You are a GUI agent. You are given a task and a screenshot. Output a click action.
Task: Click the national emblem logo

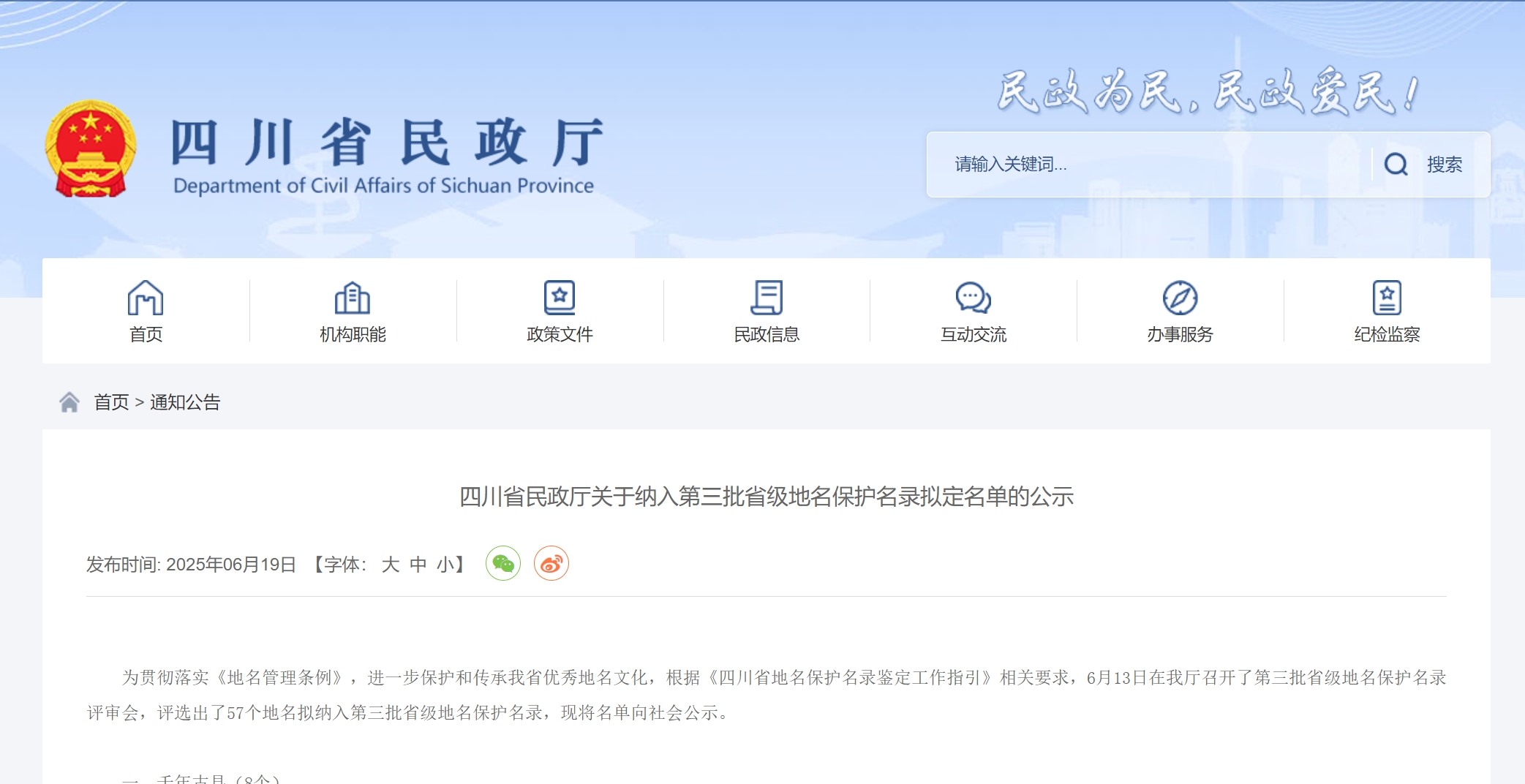tap(91, 150)
